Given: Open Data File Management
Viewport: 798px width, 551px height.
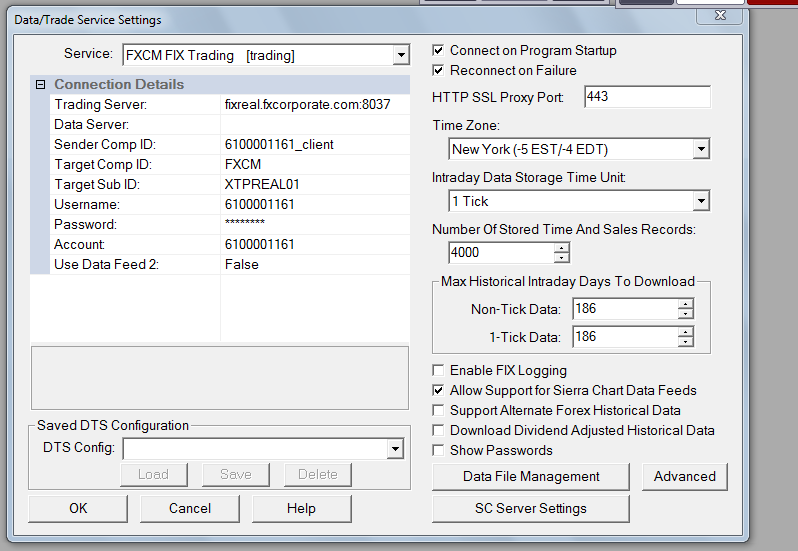Looking at the screenshot, I should pyautogui.click(x=531, y=477).
